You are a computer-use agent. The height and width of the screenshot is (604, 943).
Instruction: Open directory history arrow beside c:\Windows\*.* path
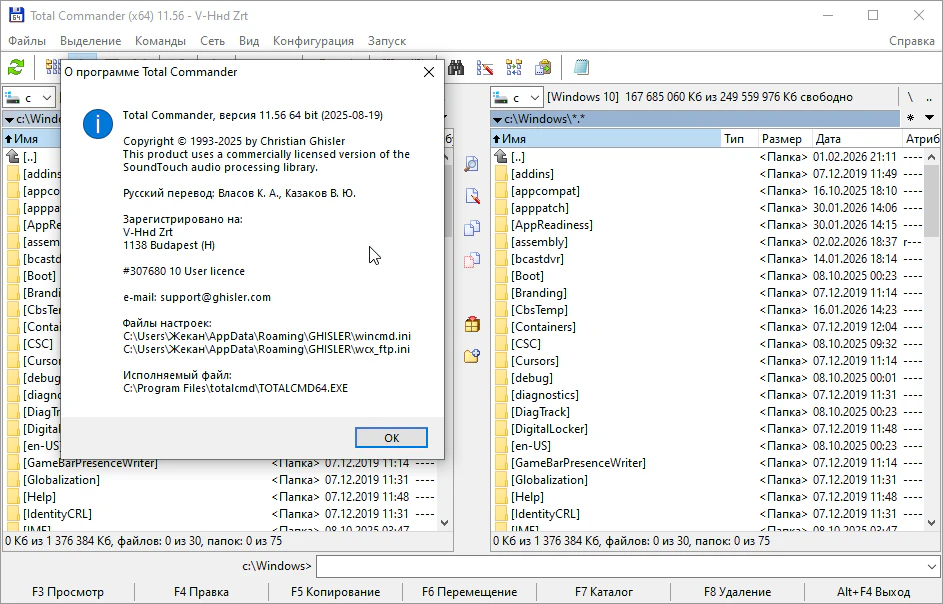coord(930,118)
